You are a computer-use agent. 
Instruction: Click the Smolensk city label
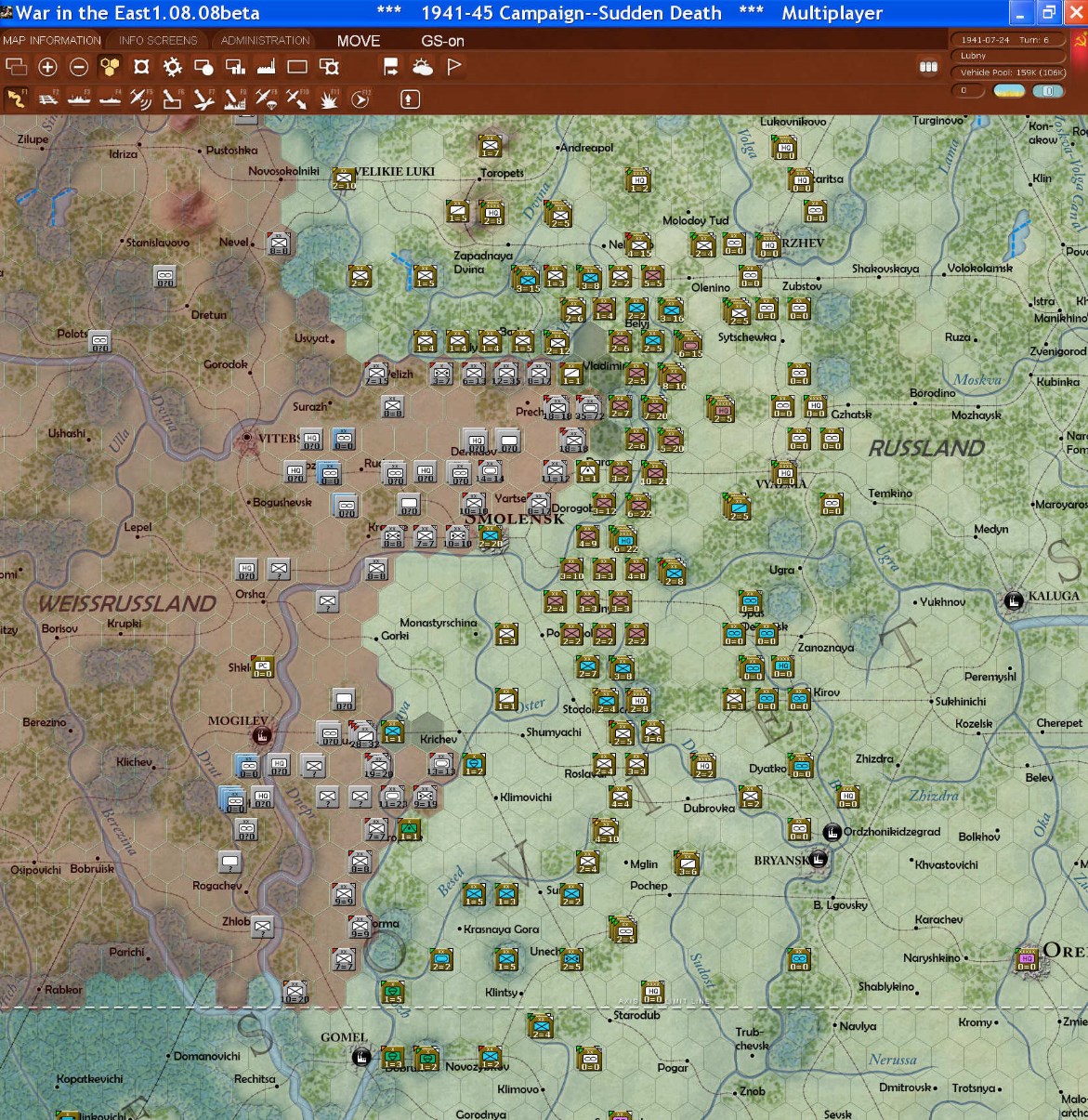pyautogui.click(x=514, y=519)
